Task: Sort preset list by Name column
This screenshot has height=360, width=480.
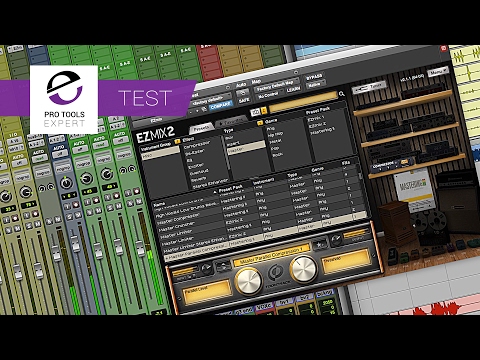Action: [x=159, y=204]
